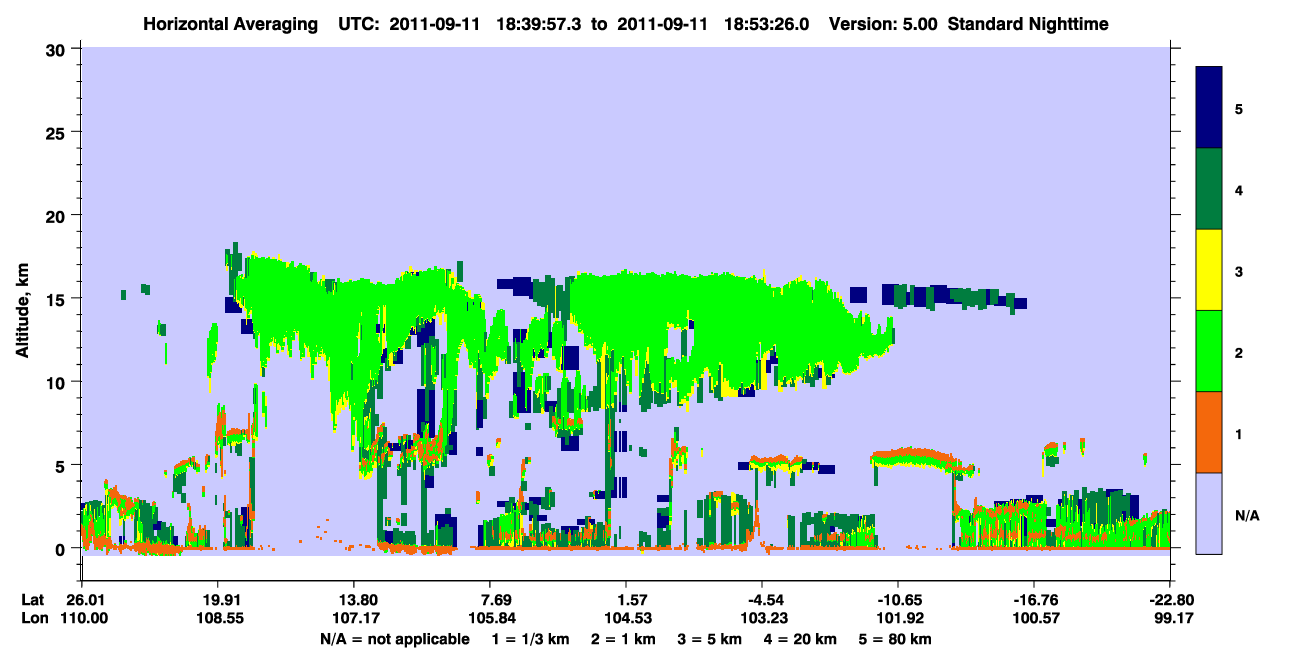Click the yellow colorbar segment labeled 3

tap(1209, 270)
